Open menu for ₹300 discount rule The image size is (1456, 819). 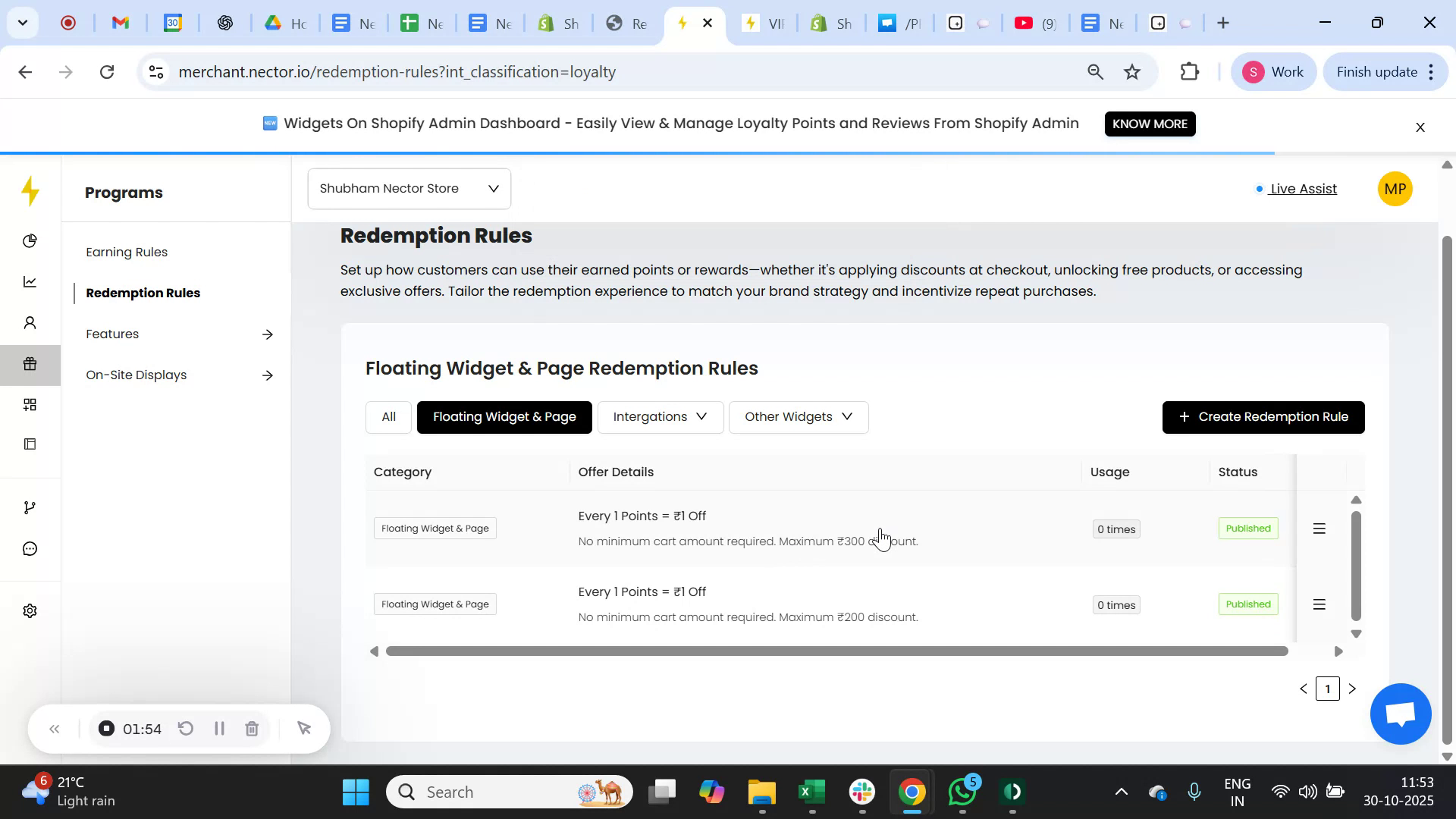(x=1319, y=529)
